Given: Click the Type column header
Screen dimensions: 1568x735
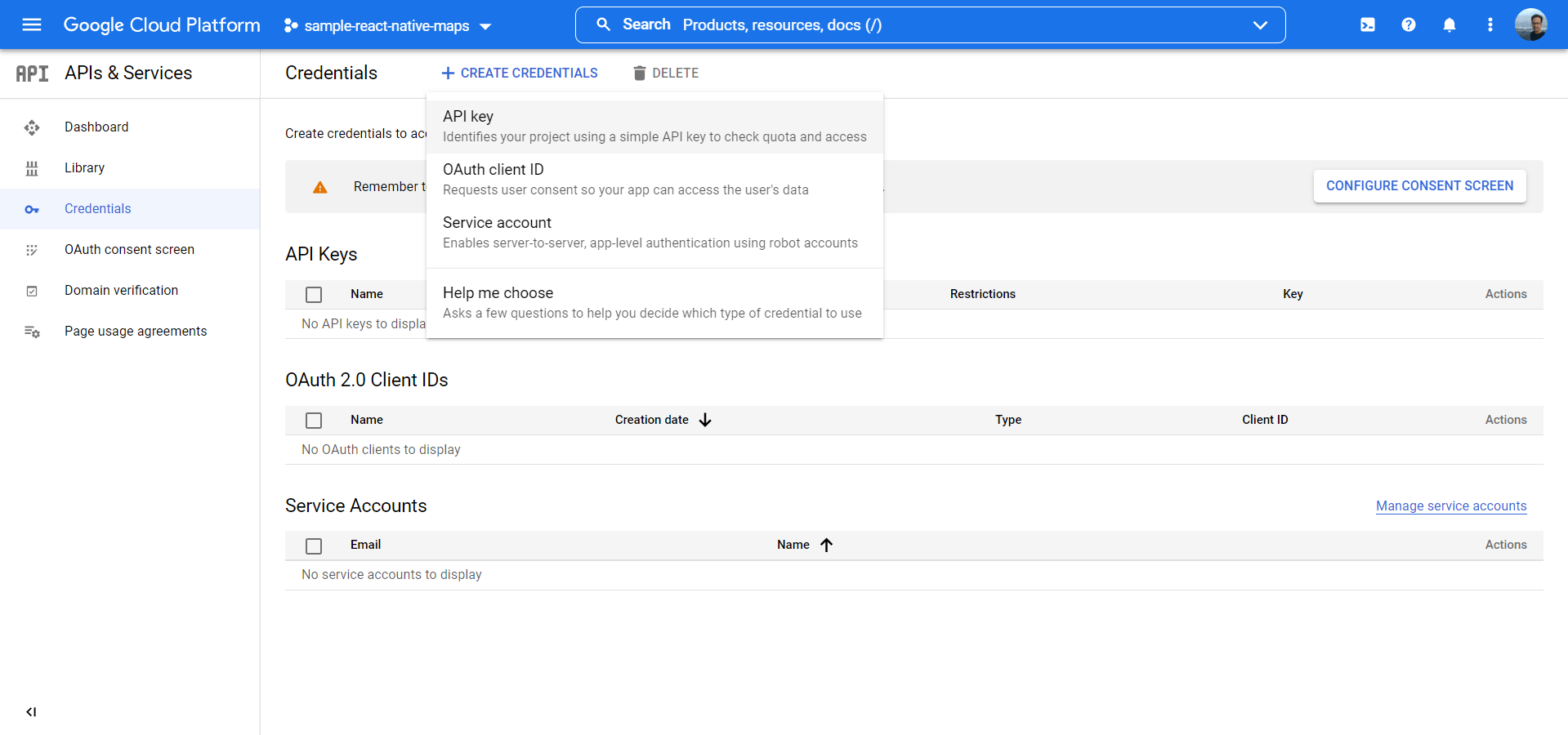Looking at the screenshot, I should 1008,420.
